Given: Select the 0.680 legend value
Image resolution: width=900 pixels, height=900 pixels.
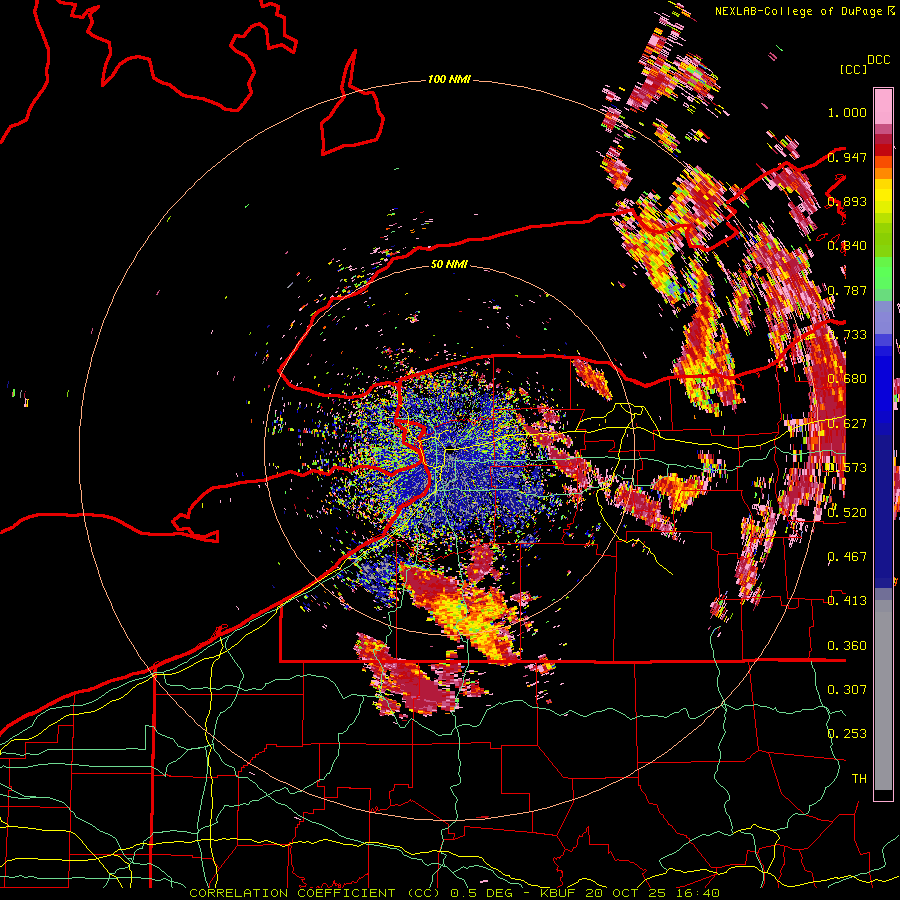Looking at the screenshot, I should click(847, 379).
